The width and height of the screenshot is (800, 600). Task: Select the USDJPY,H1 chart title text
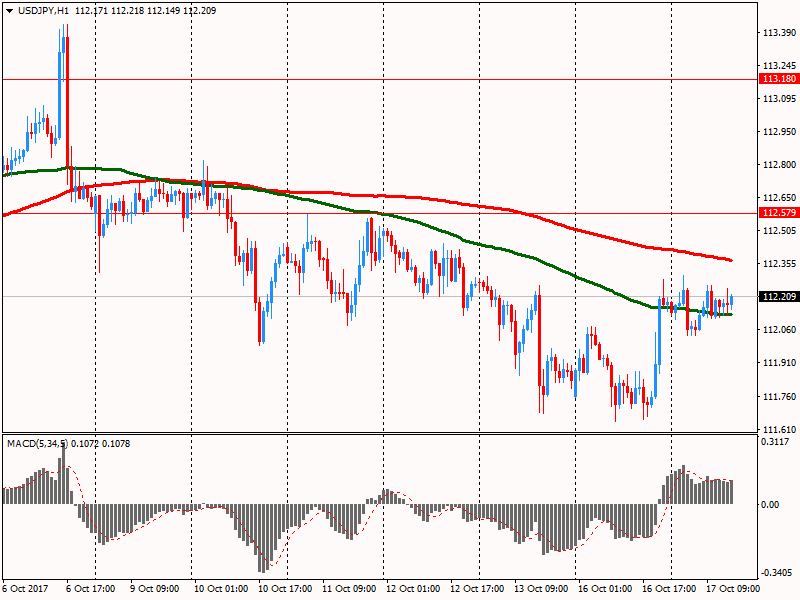click(43, 11)
